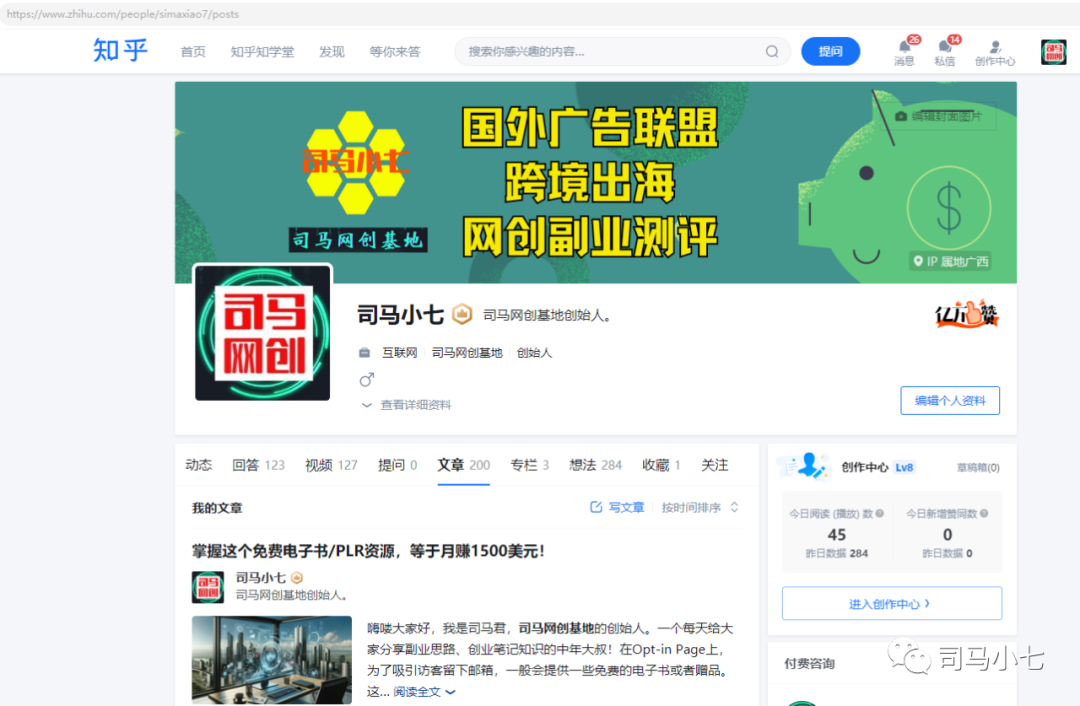The image size is (1080, 706).
Task: Click the 司马网创基地 company text
Action: click(467, 353)
